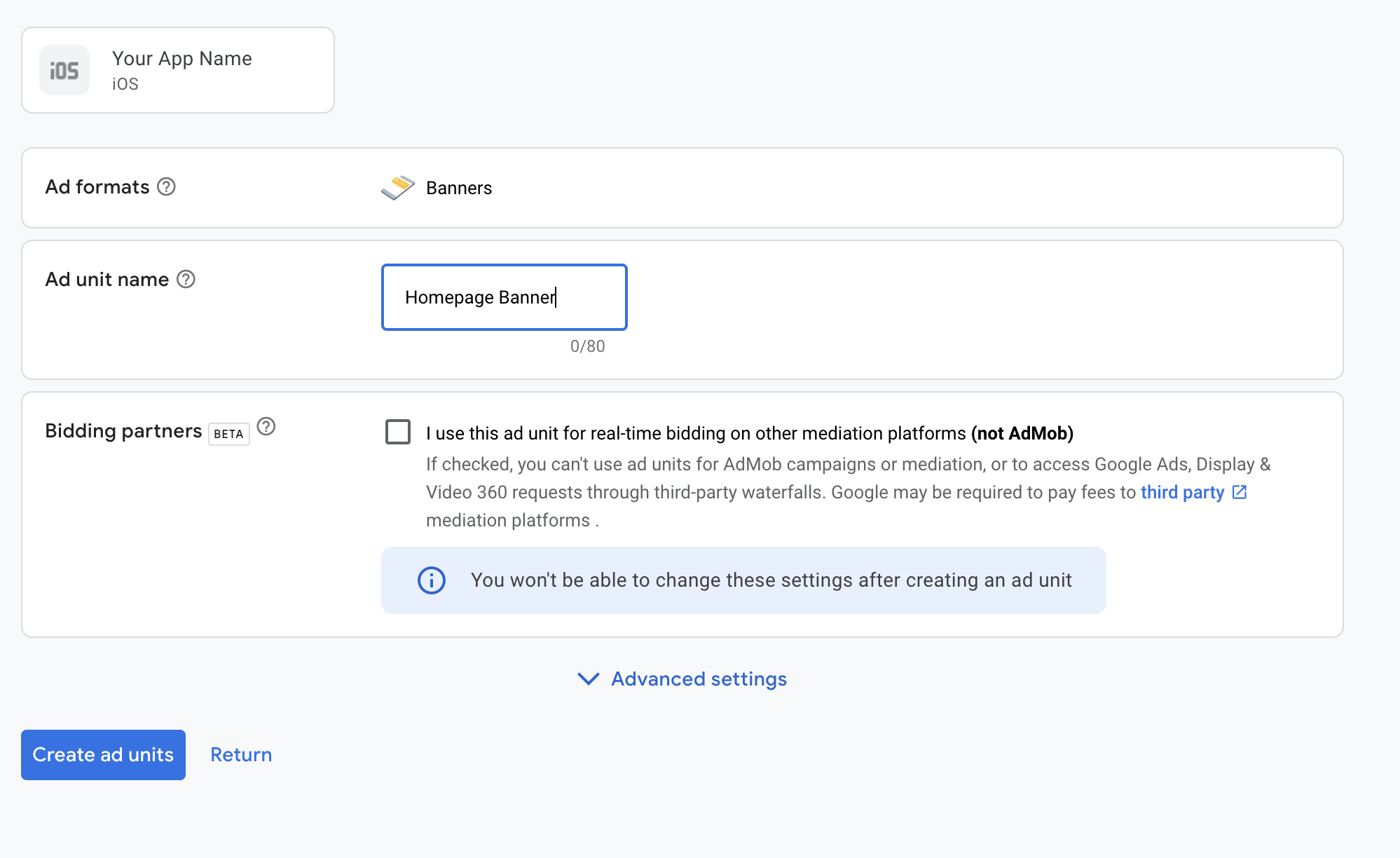Click the iOS platform app icon
1400x858 pixels.
click(x=64, y=70)
